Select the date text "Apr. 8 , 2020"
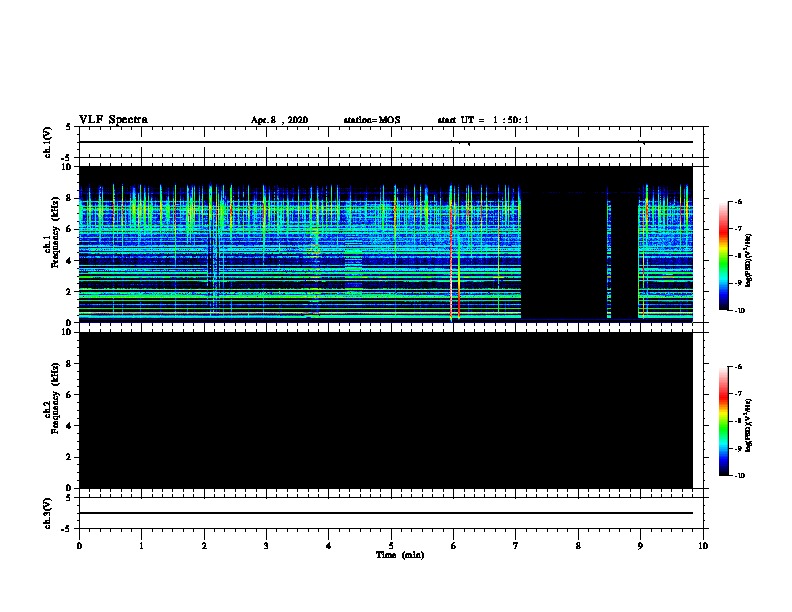Screen dimensions: 792x612 (279, 120)
